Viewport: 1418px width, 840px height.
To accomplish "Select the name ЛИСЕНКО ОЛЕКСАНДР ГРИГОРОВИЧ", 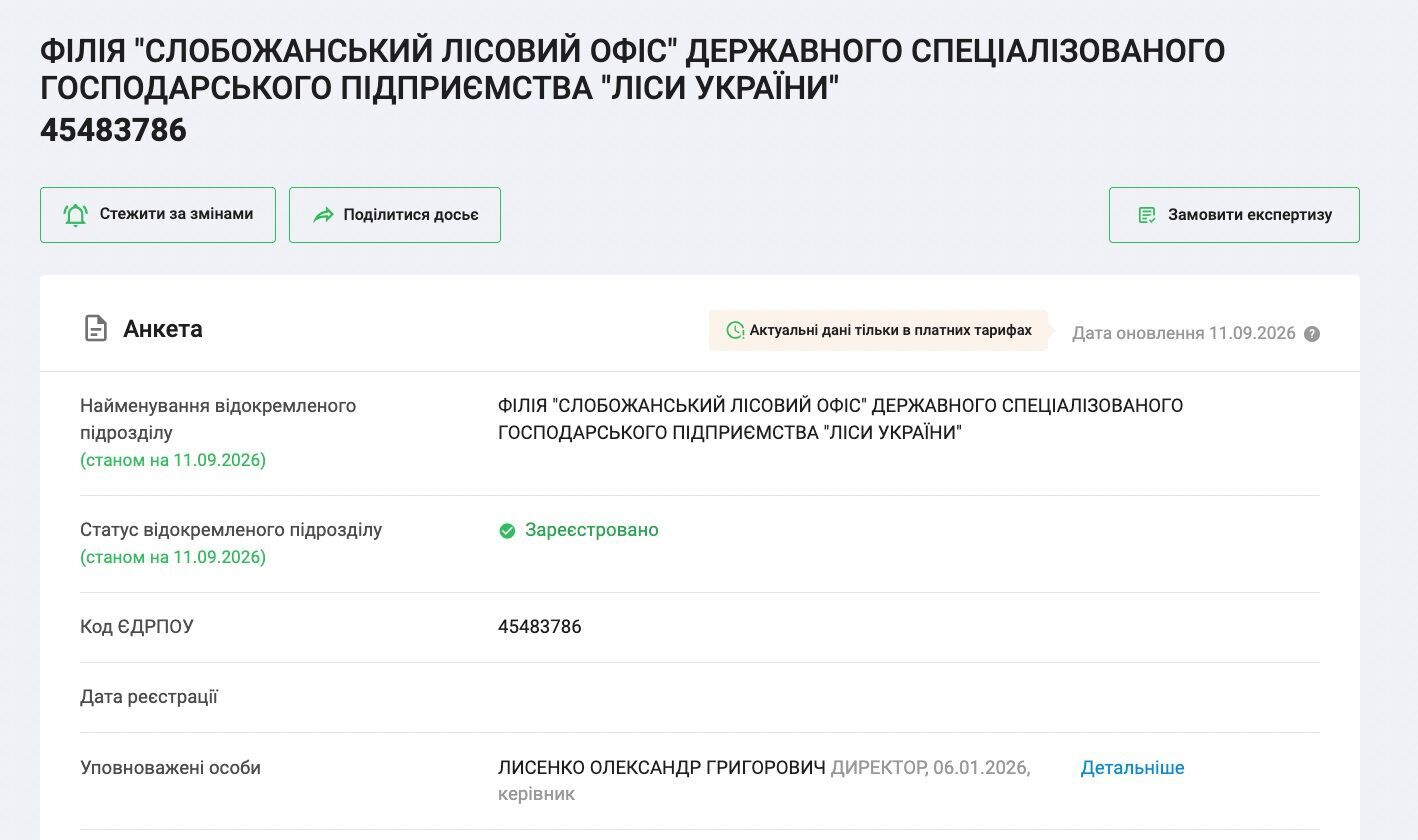I will 662,768.
